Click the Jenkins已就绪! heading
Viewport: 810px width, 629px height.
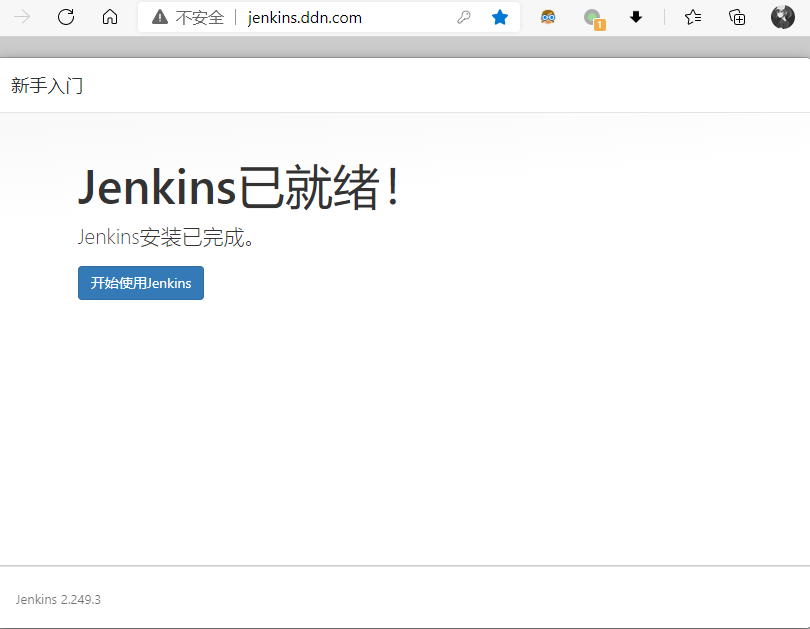239,187
